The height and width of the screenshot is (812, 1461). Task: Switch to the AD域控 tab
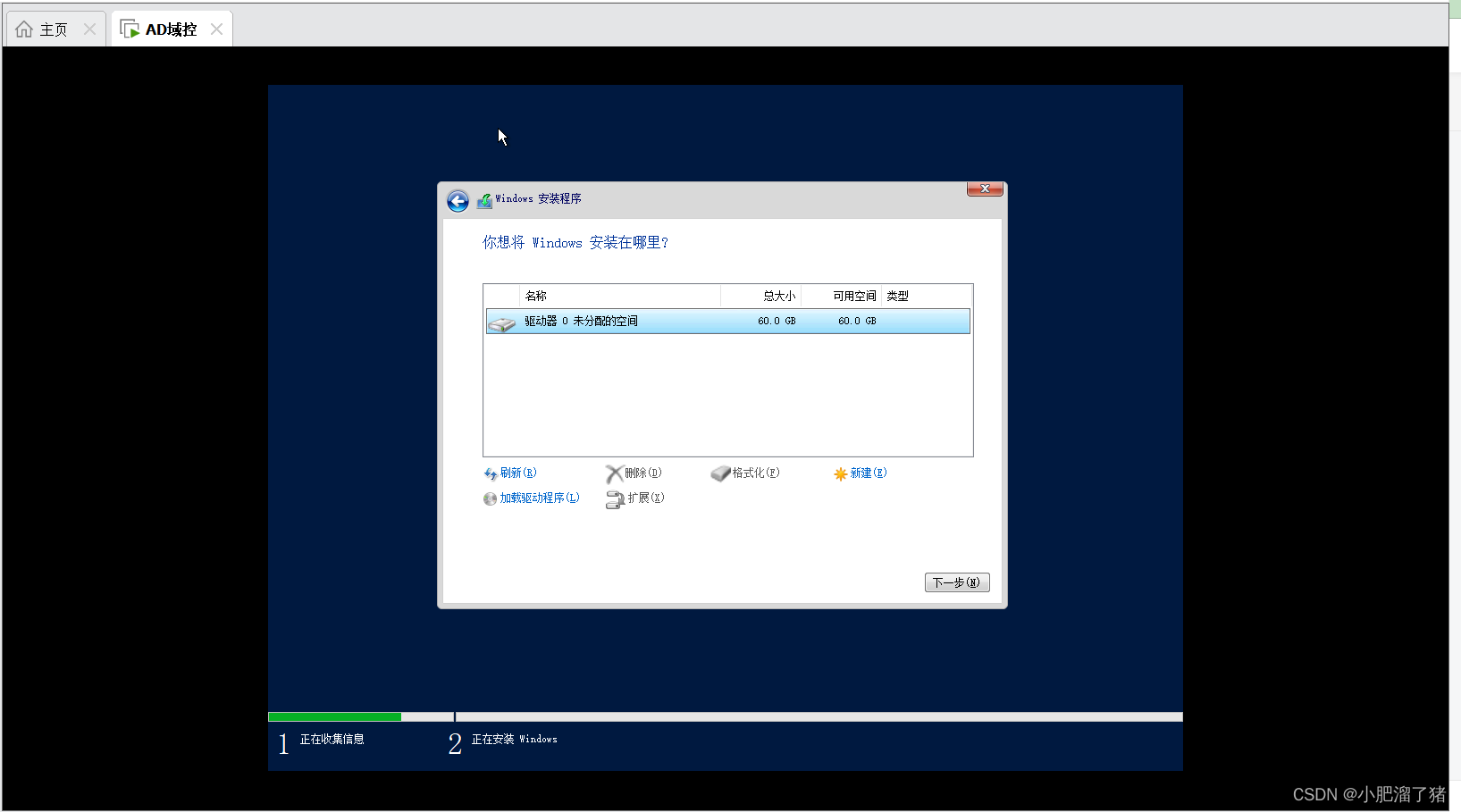pyautogui.click(x=172, y=29)
